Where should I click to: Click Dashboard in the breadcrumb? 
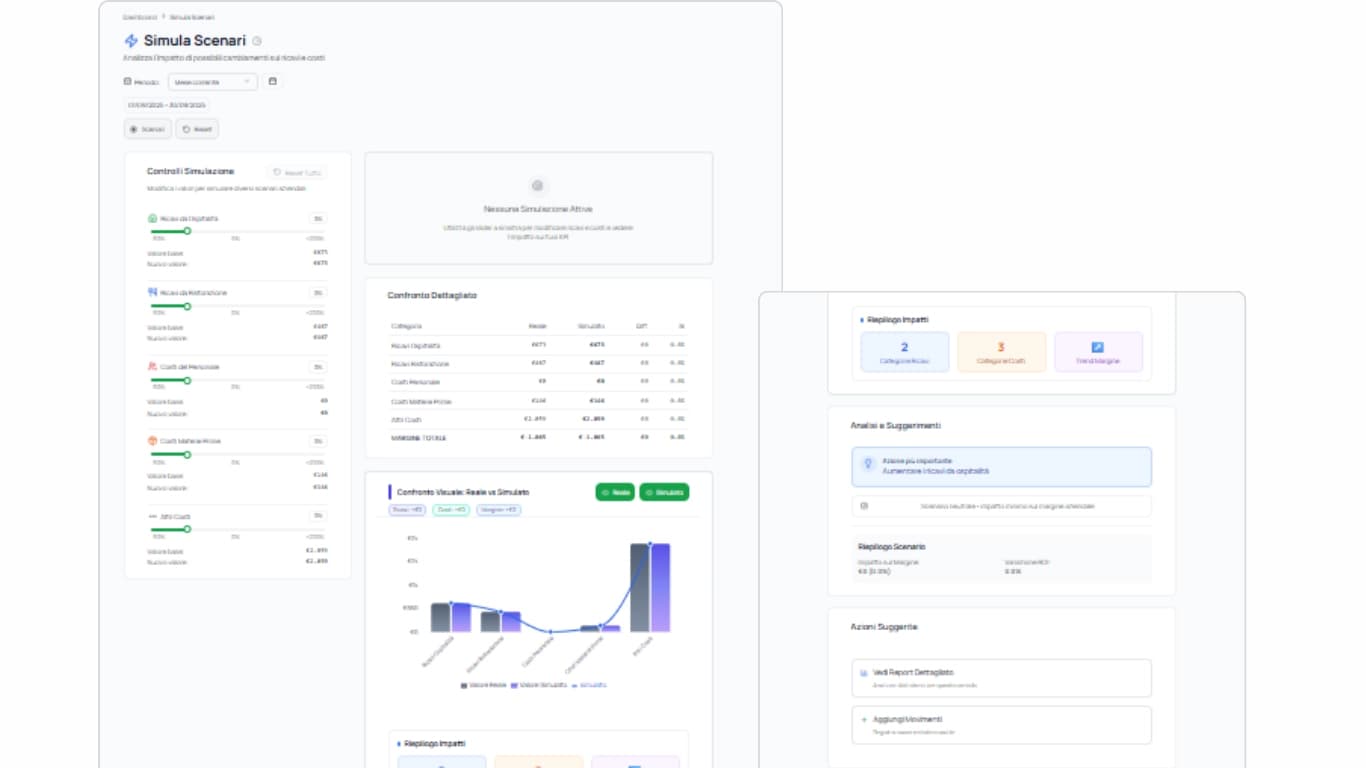139,17
